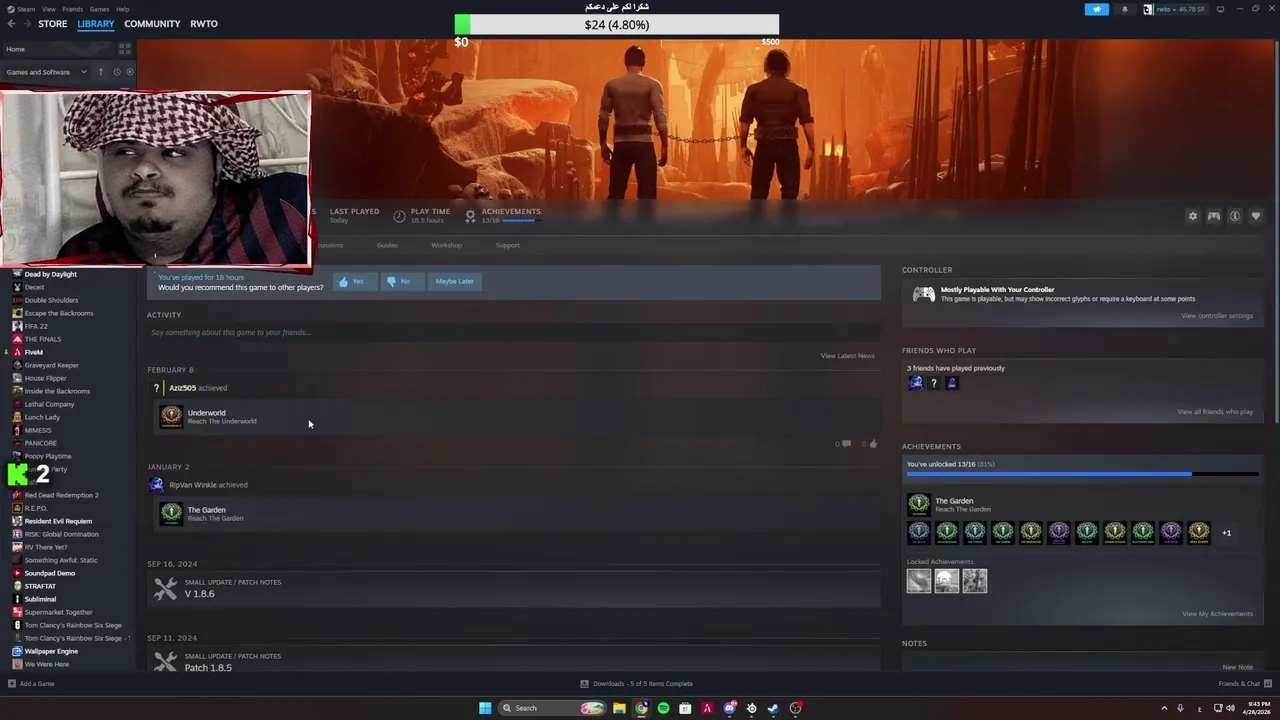The width and height of the screenshot is (1280, 720).
Task: Open the Underworld achievement icon
Action: [x=171, y=416]
